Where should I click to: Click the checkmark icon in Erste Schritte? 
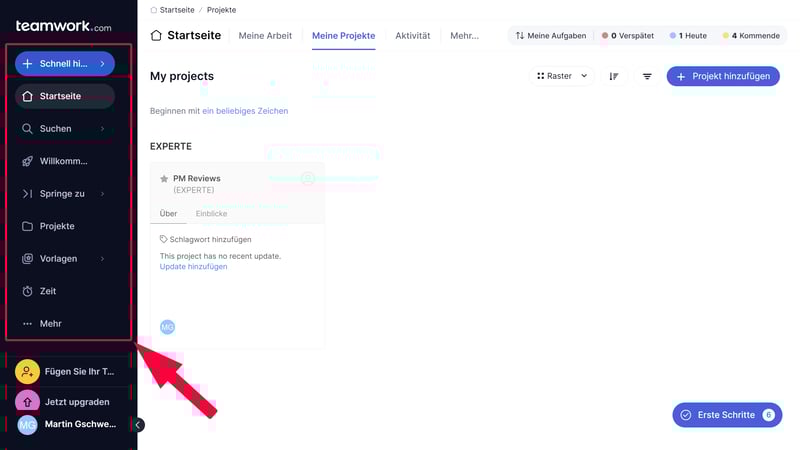686,415
